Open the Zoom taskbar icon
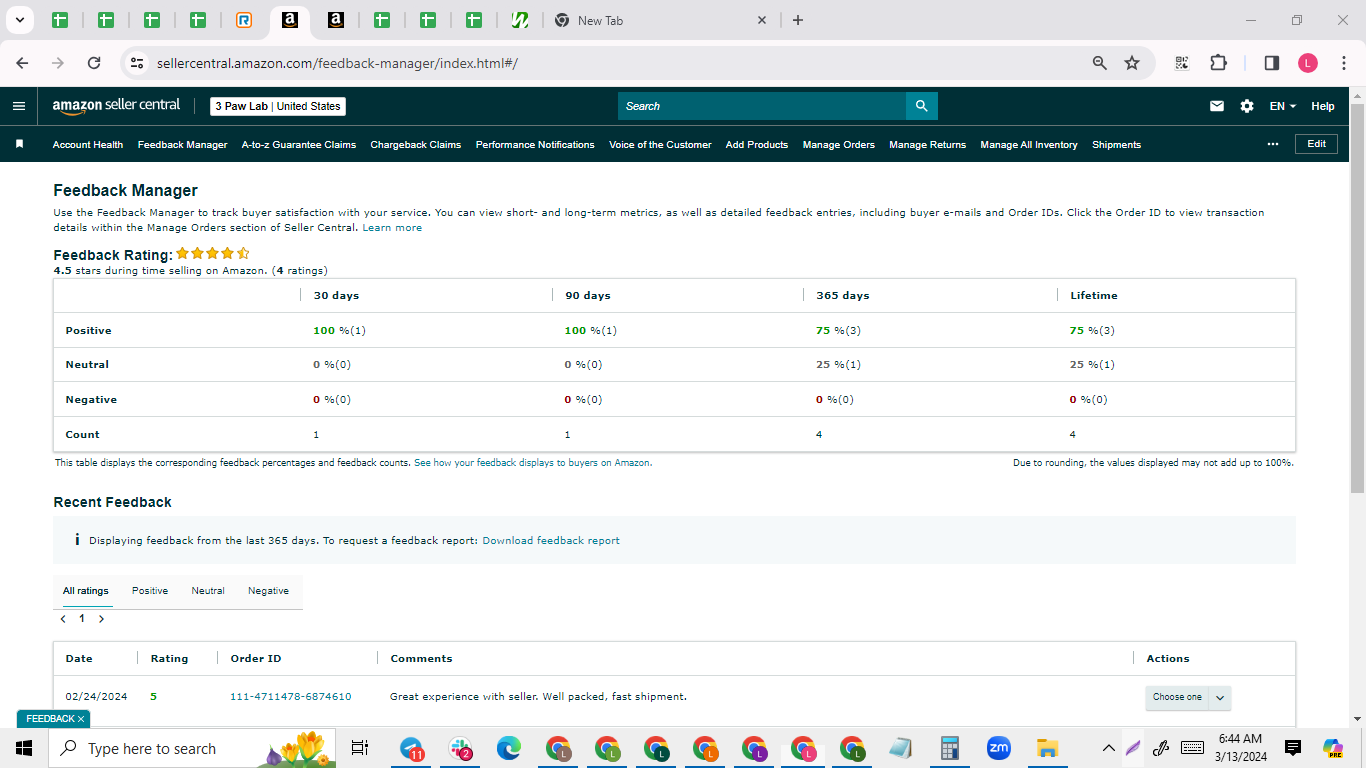Screen dimensions: 1366x768 click(998, 748)
